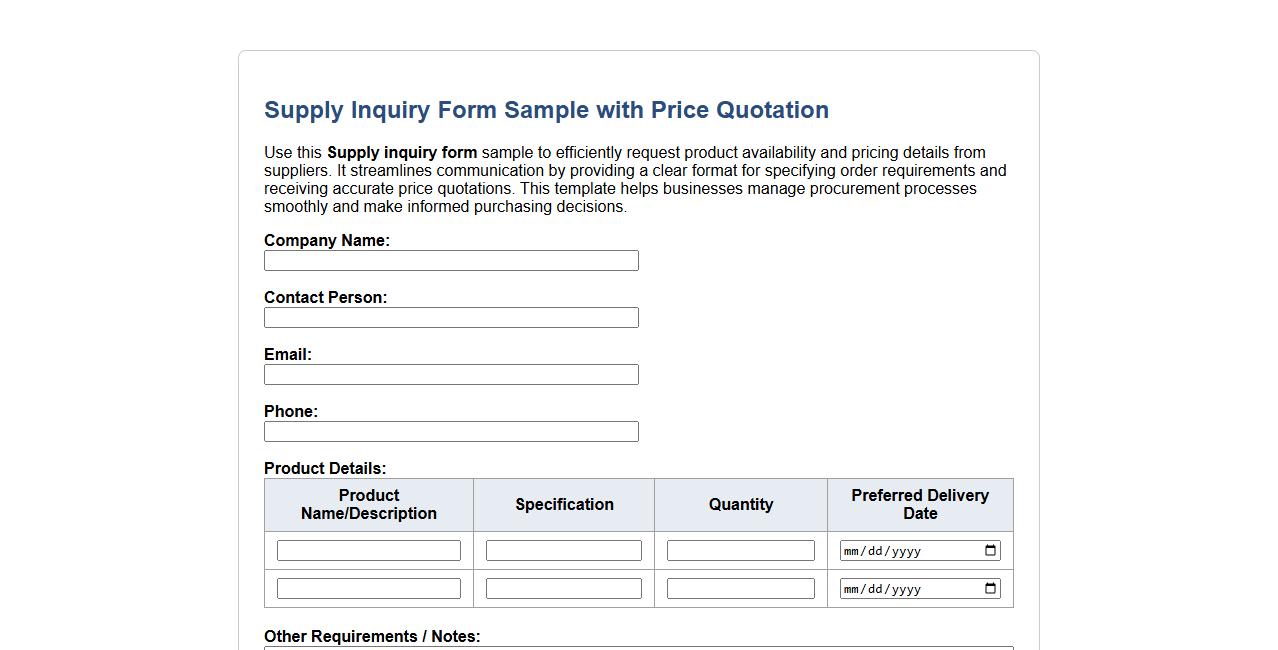Click the Company Name input field

451,260
